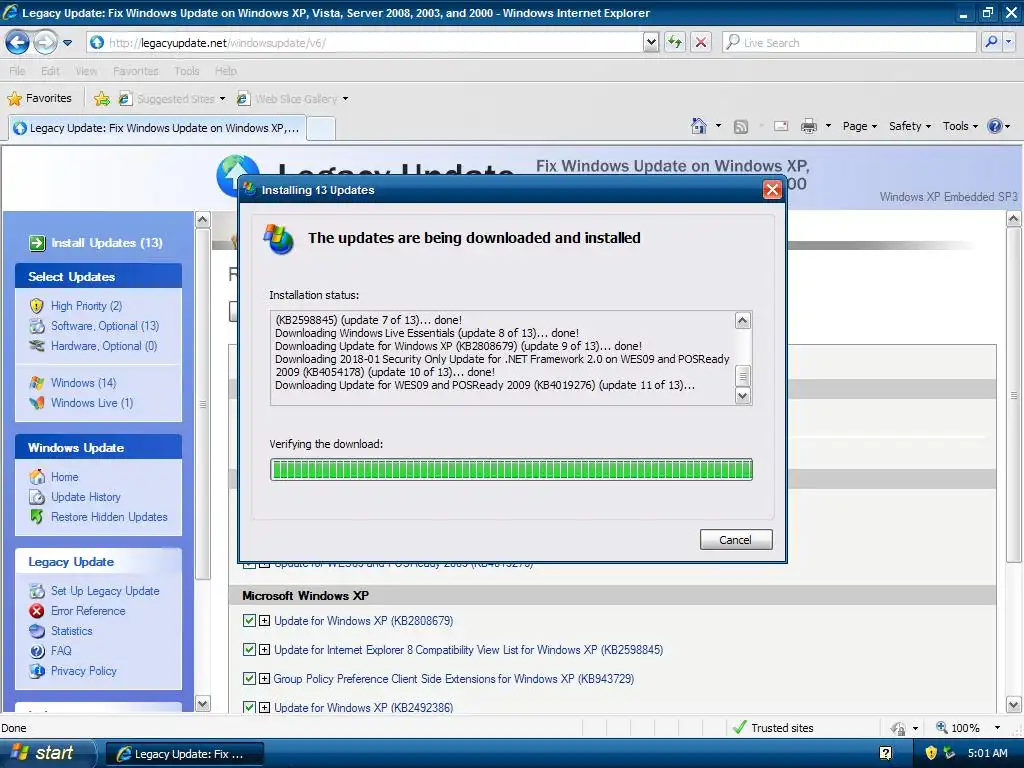Uncheck IE8 Compatibility View List KB2598845
This screenshot has height=768, width=1024.
[x=249, y=650]
